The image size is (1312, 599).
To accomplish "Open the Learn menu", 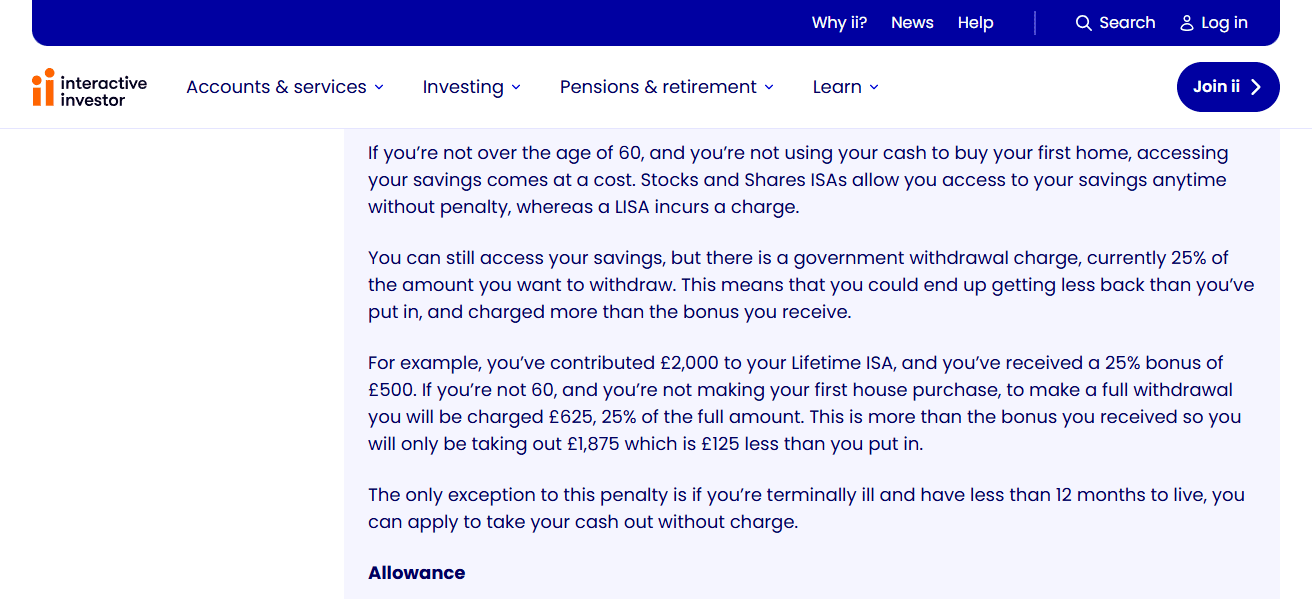I will (x=837, y=87).
